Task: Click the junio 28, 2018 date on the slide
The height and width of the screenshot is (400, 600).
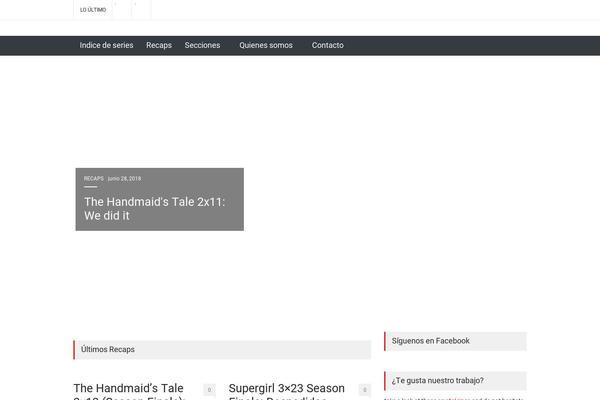Action: [124, 178]
